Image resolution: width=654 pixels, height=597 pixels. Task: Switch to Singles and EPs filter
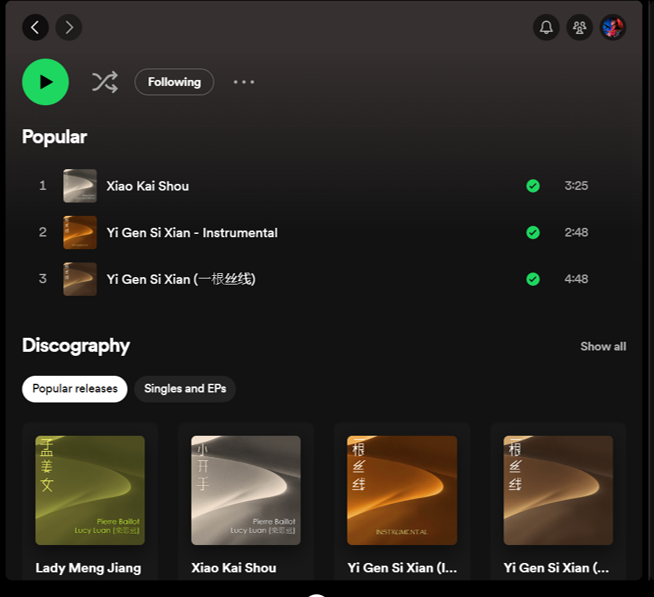pyautogui.click(x=185, y=389)
